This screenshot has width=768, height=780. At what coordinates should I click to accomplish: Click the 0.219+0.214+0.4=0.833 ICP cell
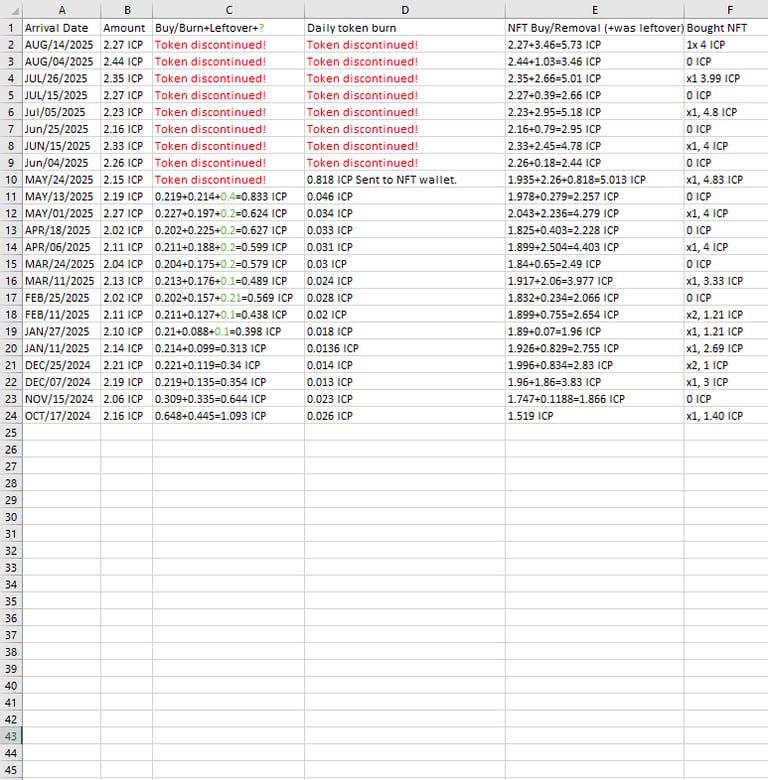pyautogui.click(x=229, y=196)
